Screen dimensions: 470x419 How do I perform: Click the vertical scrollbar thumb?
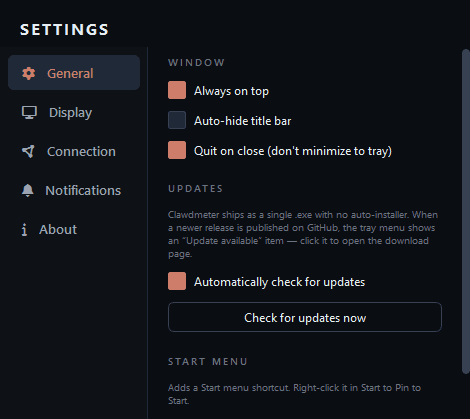point(466,212)
